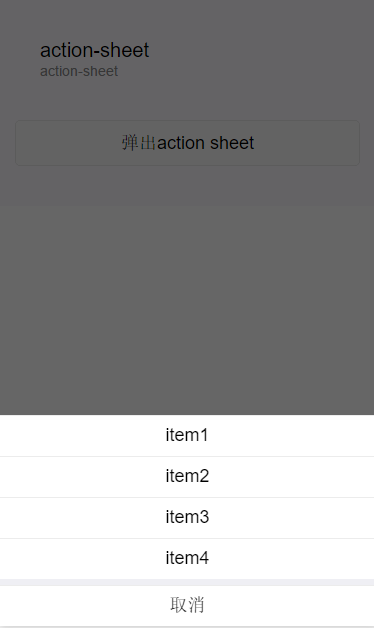This screenshot has height=628, width=374.
Task: Close the popup using the 取消 row
Action: (187, 605)
